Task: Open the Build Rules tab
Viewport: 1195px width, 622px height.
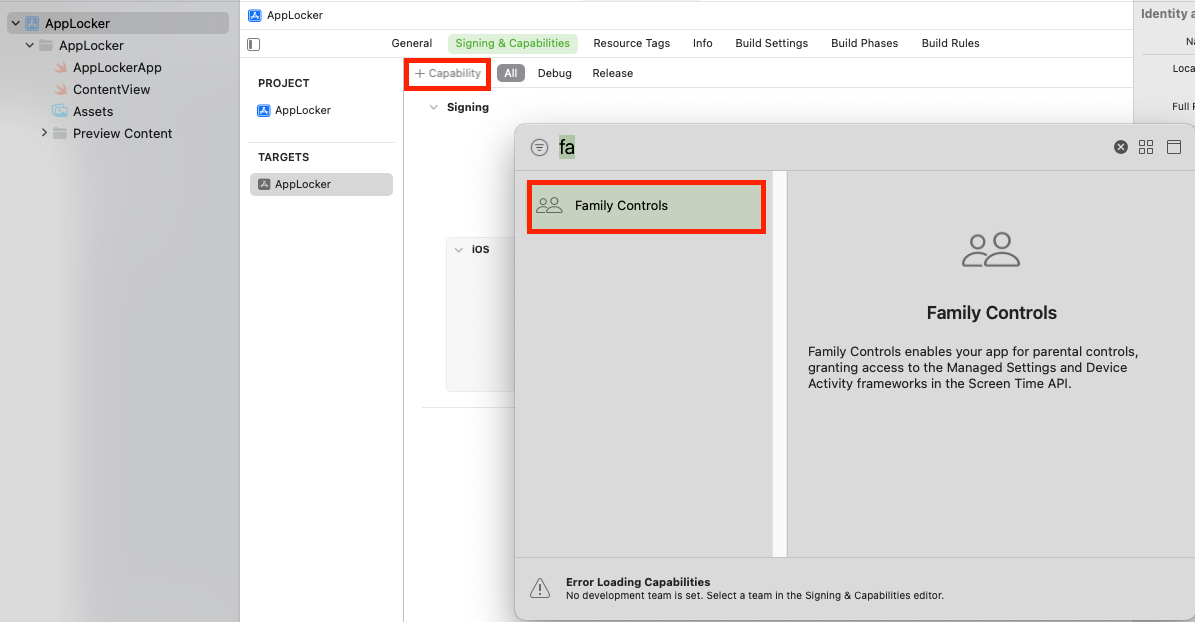Action: coord(950,43)
